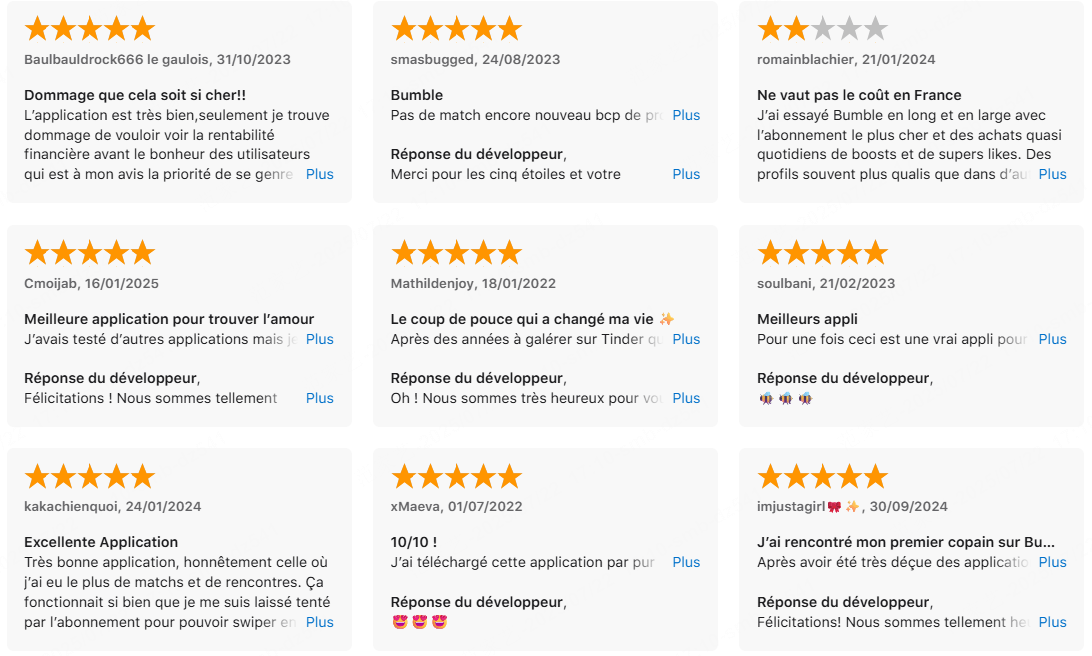Viewport: 1092px width, 656px height.
Task: Click the ribbon emoji next to imjustagirl's username
Action: (x=834, y=506)
